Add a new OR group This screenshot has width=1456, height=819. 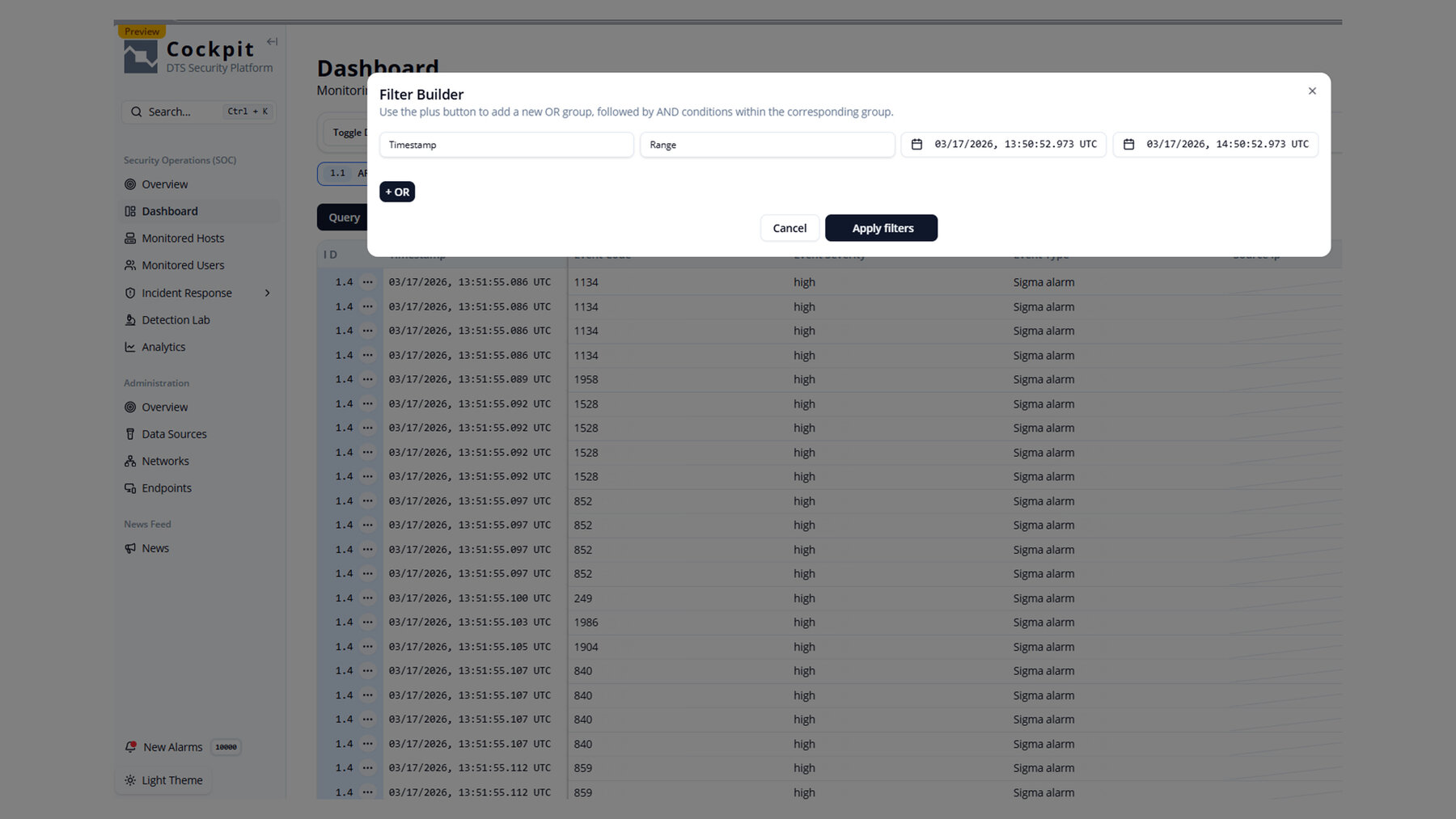click(x=397, y=192)
